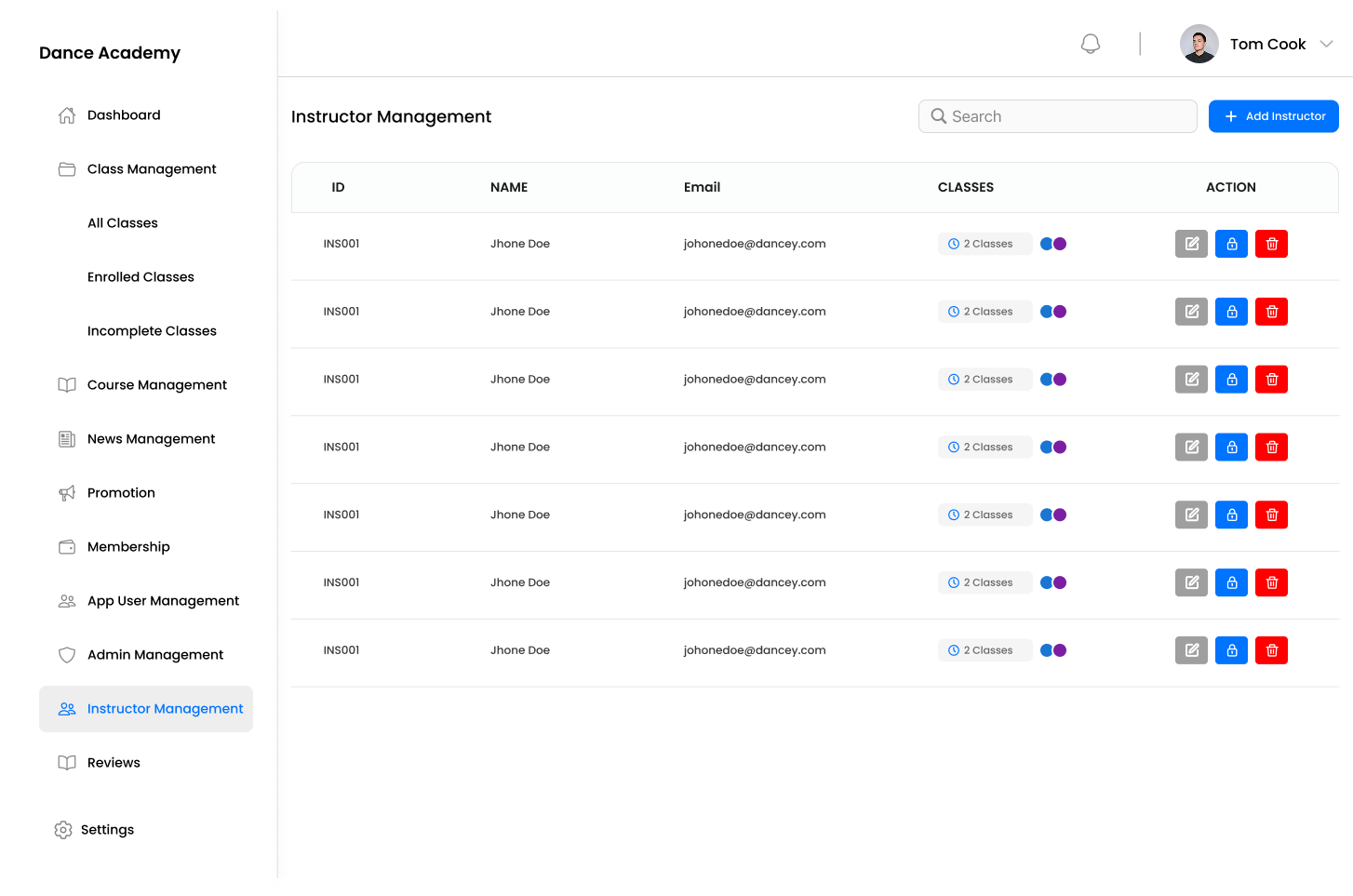
Task: Open the Dashboard home icon
Action: point(66,114)
